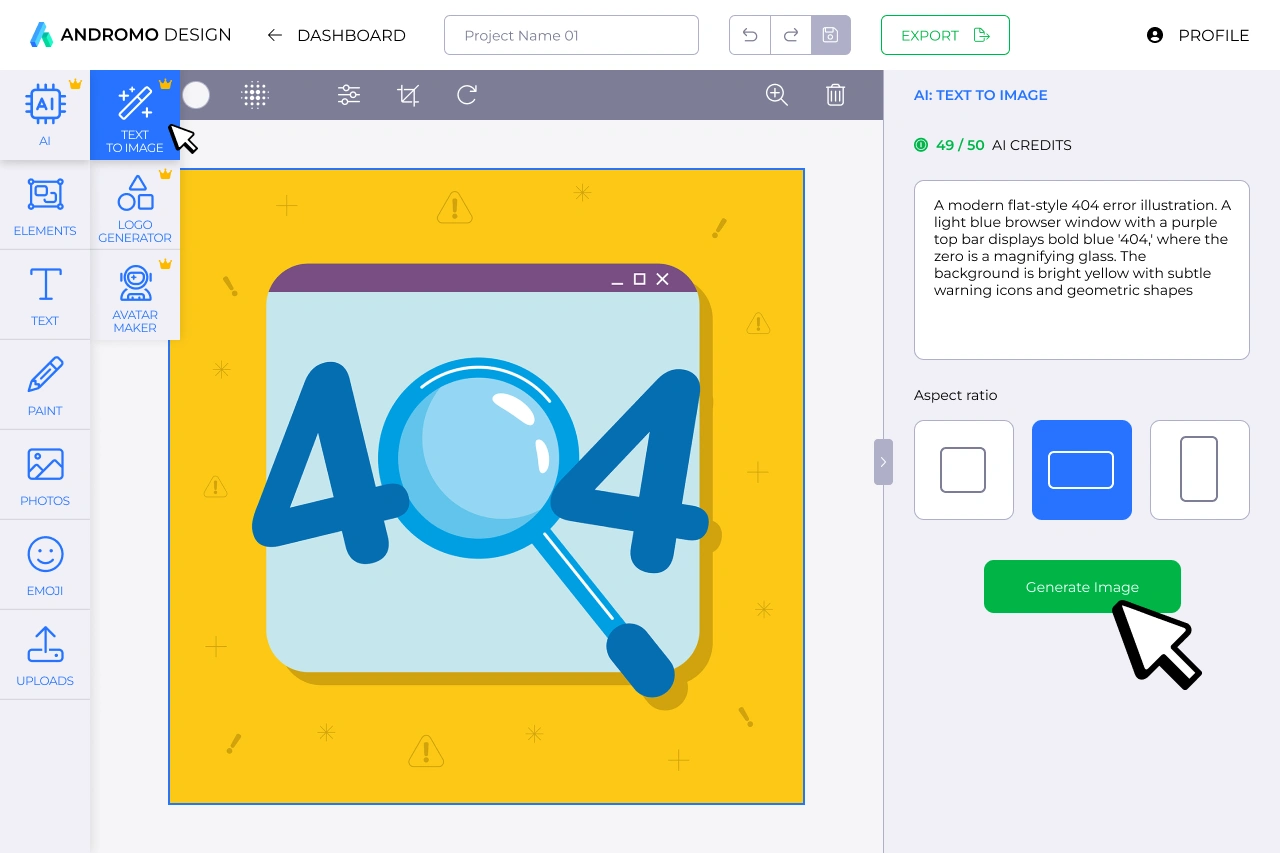Click the zoom in magnifier icon
Screen dimensions: 1280x853
click(777, 95)
